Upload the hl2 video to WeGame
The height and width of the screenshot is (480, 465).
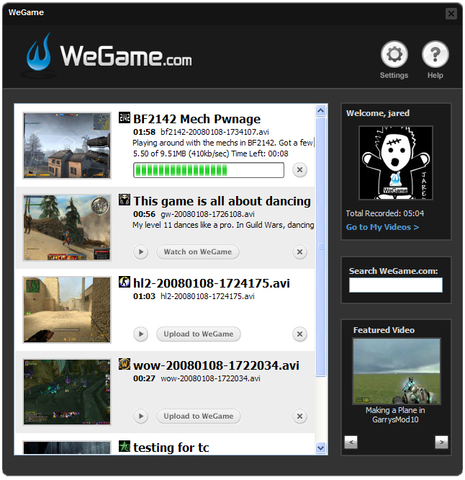pos(198,334)
